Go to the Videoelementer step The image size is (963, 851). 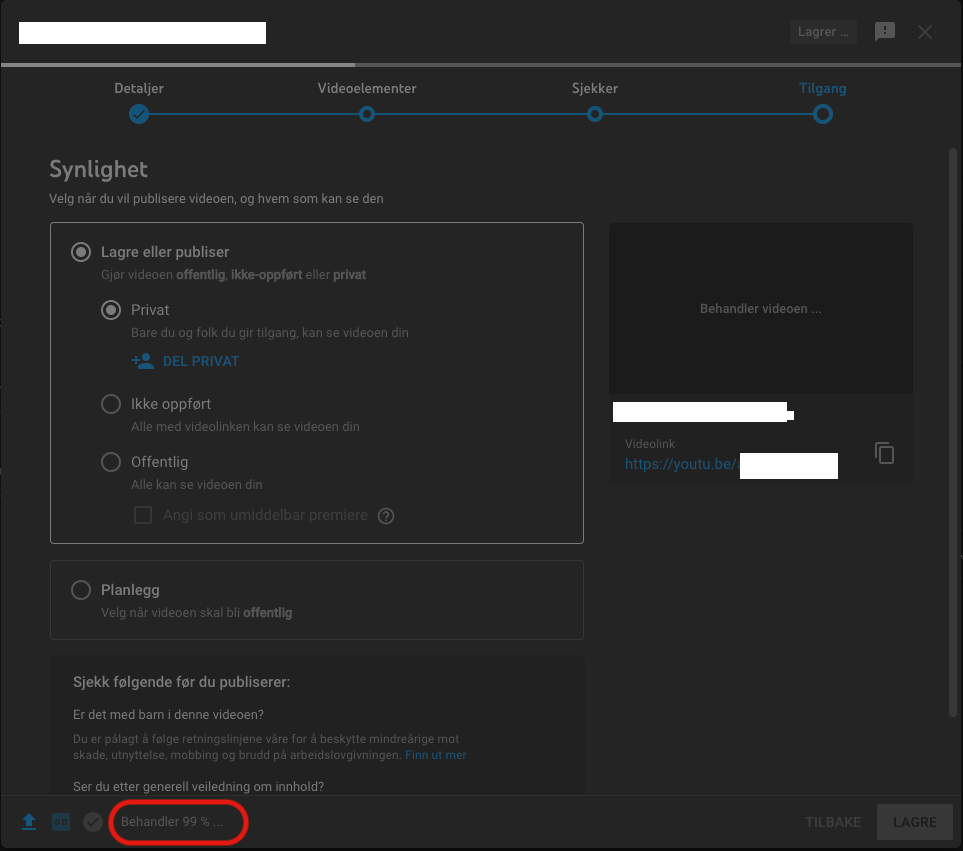tap(367, 114)
